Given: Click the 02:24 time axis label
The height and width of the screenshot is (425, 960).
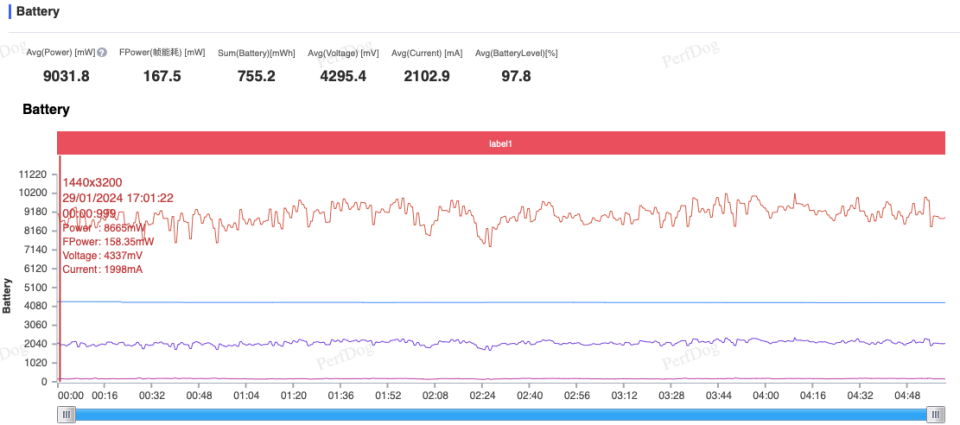Looking at the screenshot, I should pyautogui.click(x=482, y=396).
